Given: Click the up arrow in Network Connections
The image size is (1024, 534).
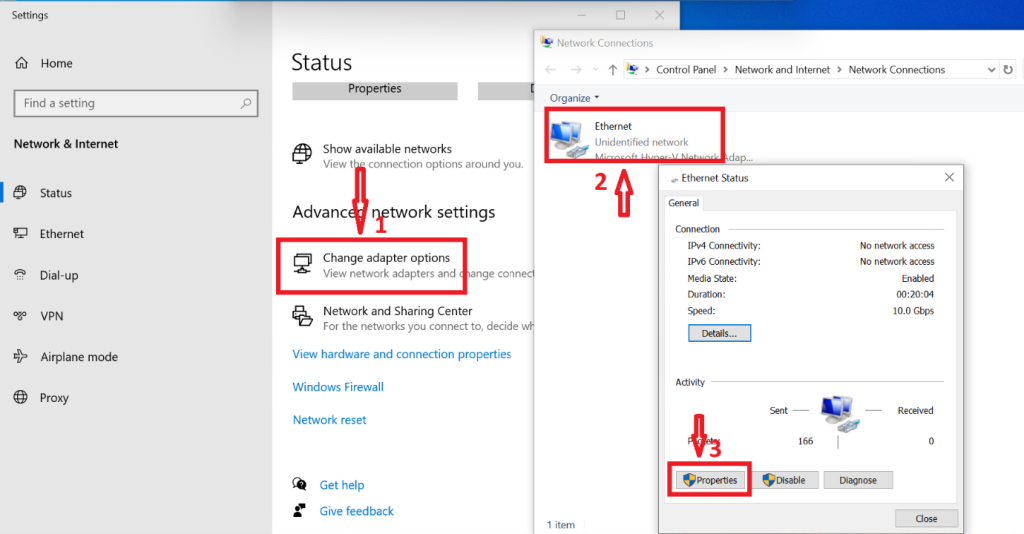Looking at the screenshot, I should coord(613,70).
